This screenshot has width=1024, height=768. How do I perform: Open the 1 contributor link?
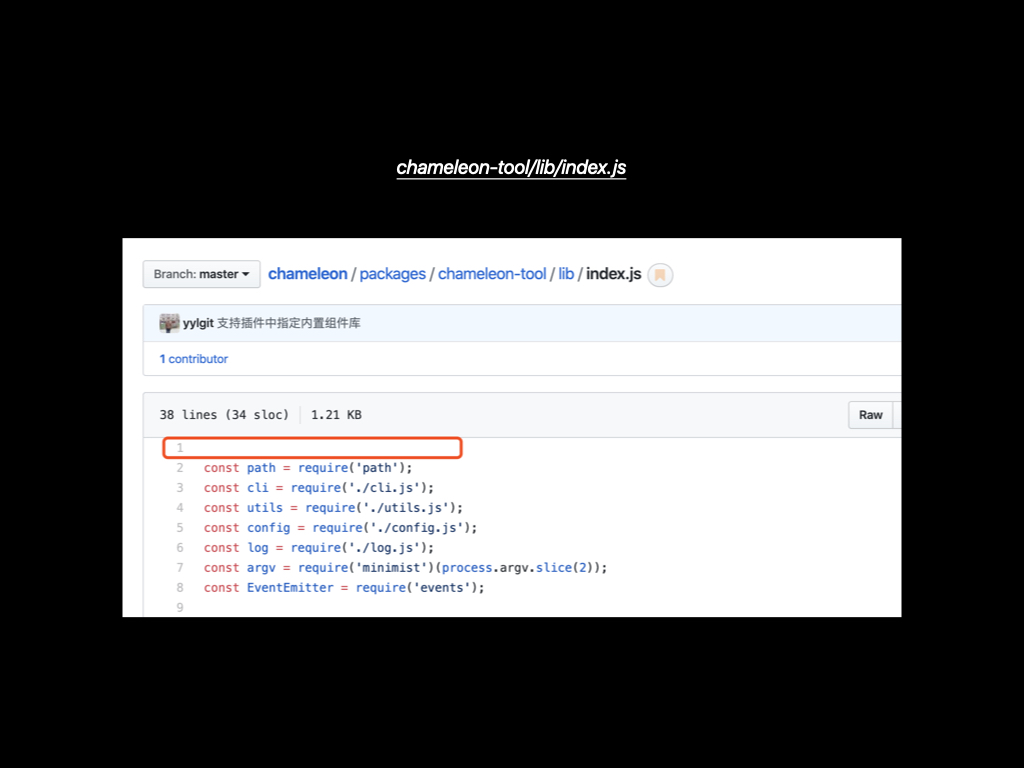pyautogui.click(x=194, y=359)
